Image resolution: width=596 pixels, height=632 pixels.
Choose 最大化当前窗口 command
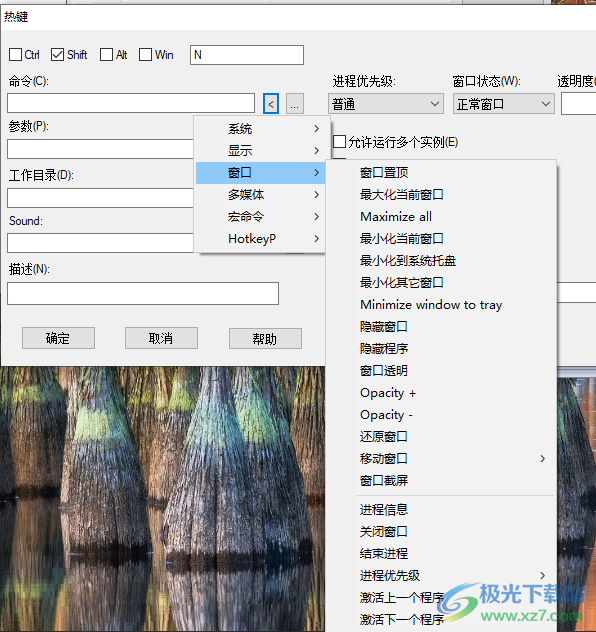pos(441,195)
